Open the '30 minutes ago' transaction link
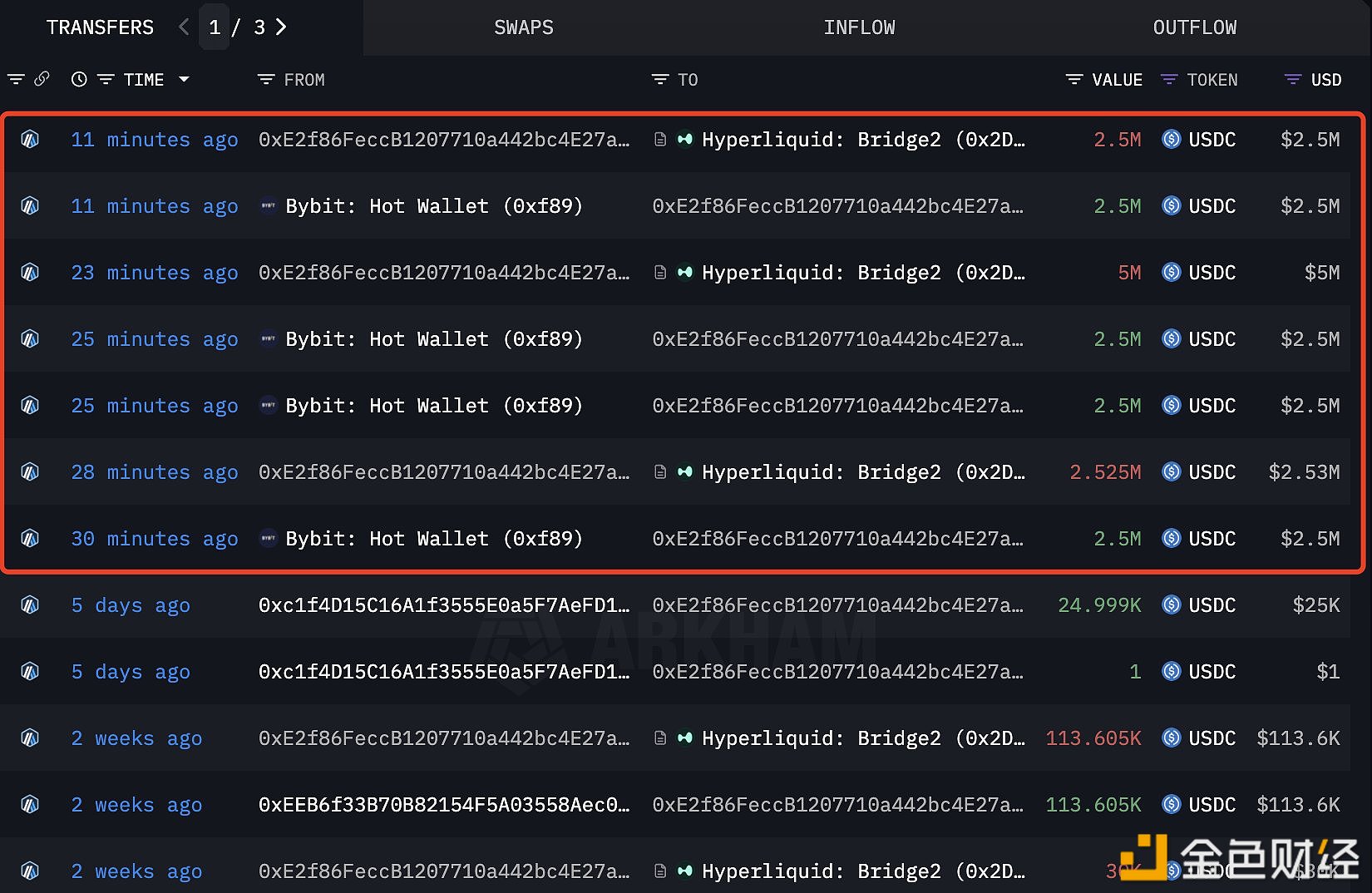Image resolution: width=1372 pixels, height=893 pixels. click(155, 539)
